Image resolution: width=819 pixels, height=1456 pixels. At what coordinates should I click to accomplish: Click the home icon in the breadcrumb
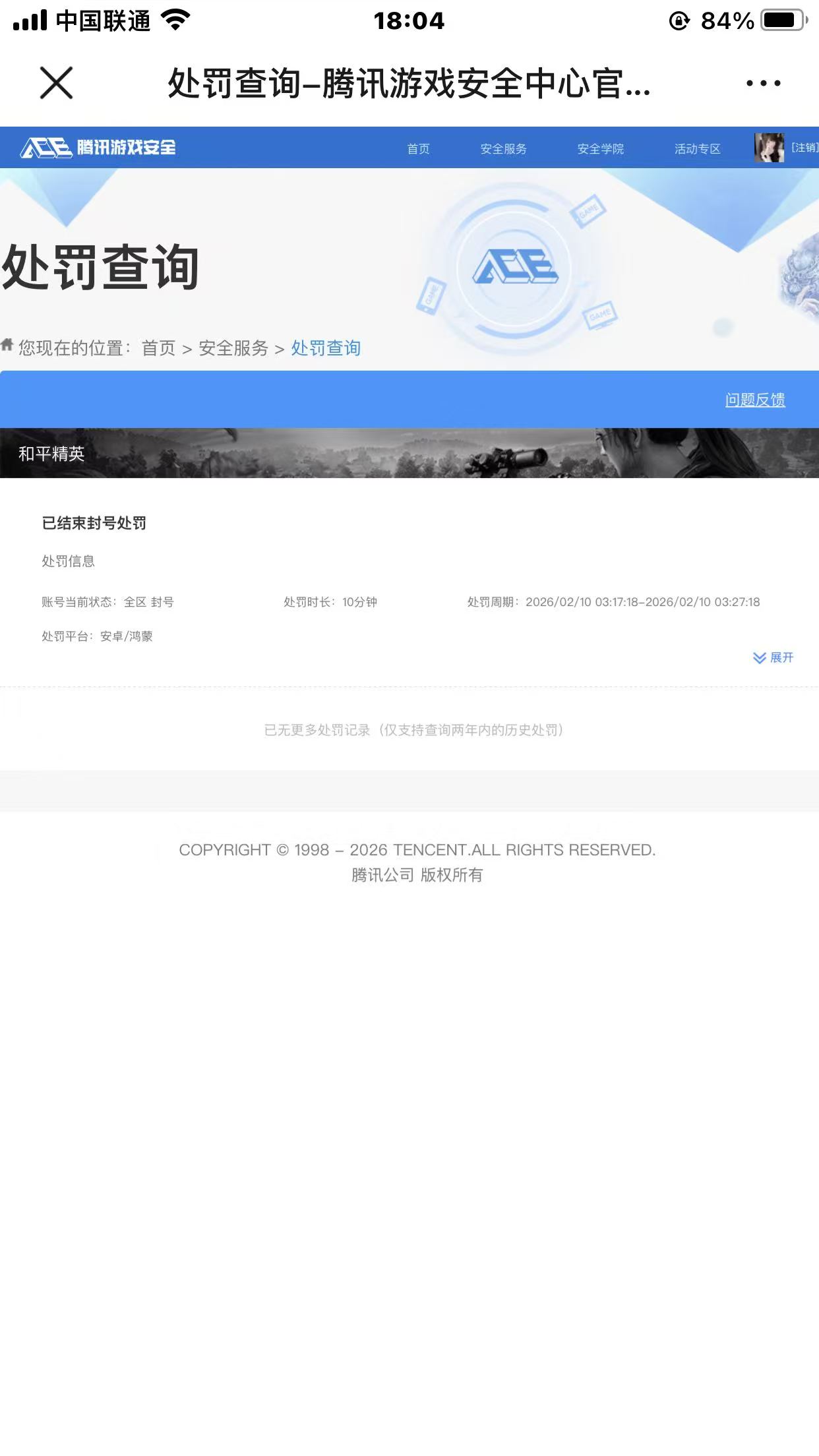click(7, 345)
